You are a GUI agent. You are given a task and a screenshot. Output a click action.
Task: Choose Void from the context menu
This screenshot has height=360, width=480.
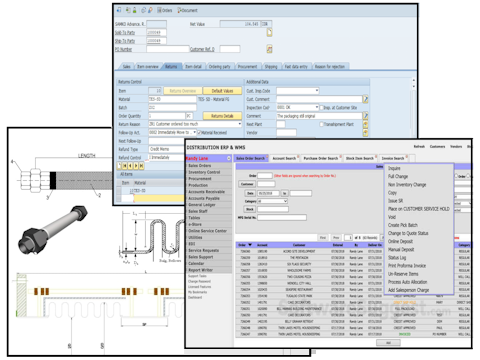pos(392,217)
